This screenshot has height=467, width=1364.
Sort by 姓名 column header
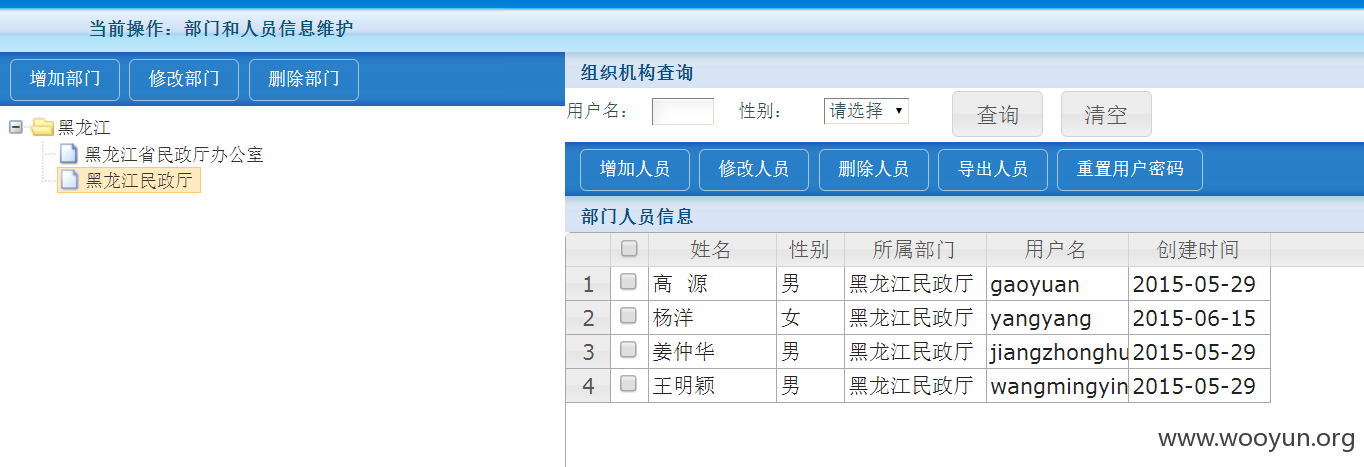pyautogui.click(x=712, y=250)
